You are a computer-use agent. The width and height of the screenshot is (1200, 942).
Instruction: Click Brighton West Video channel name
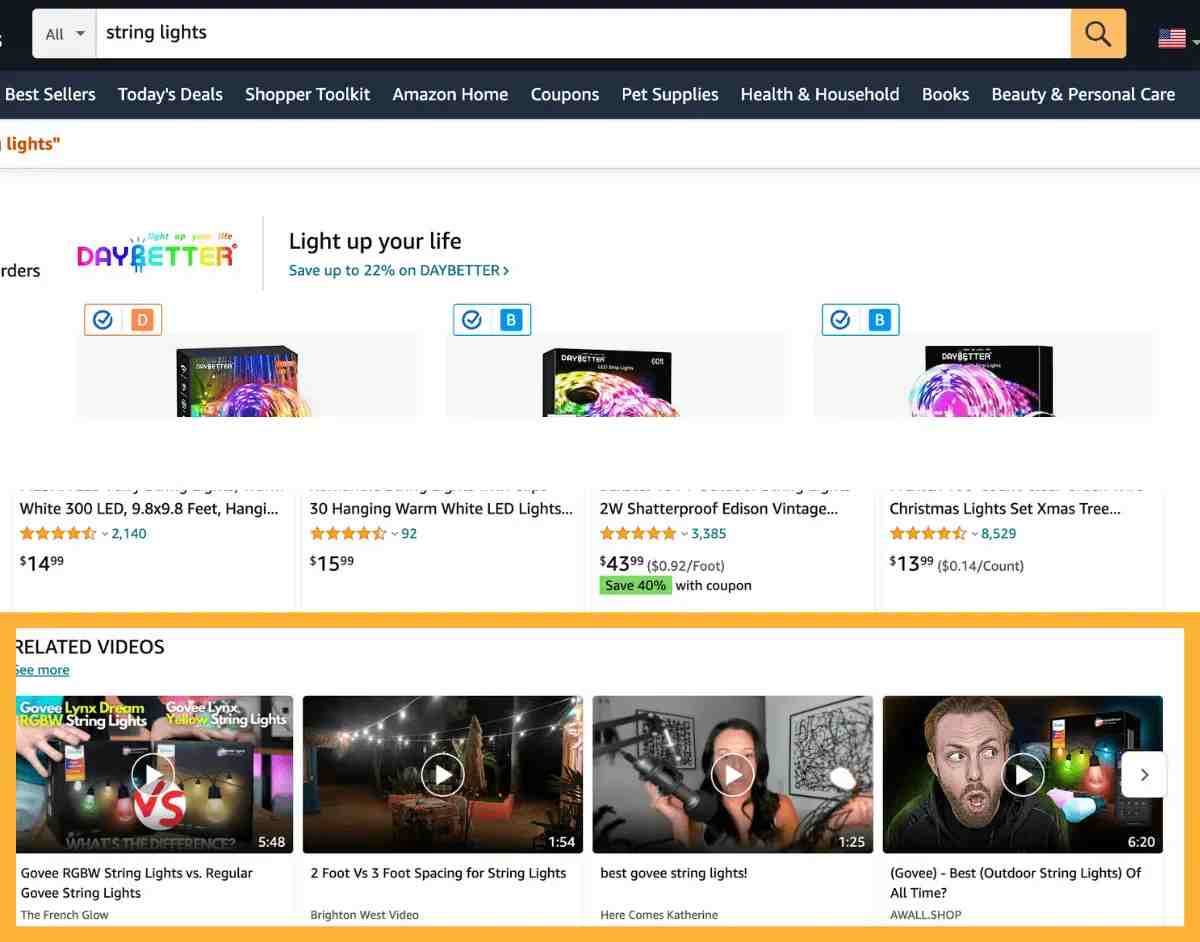tap(365, 915)
